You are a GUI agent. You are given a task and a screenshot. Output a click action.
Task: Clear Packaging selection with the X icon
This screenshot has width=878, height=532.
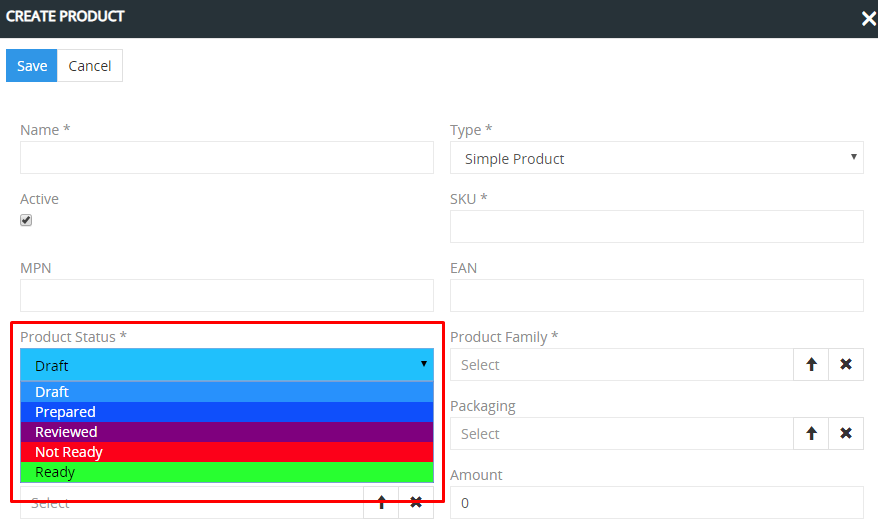click(x=846, y=434)
